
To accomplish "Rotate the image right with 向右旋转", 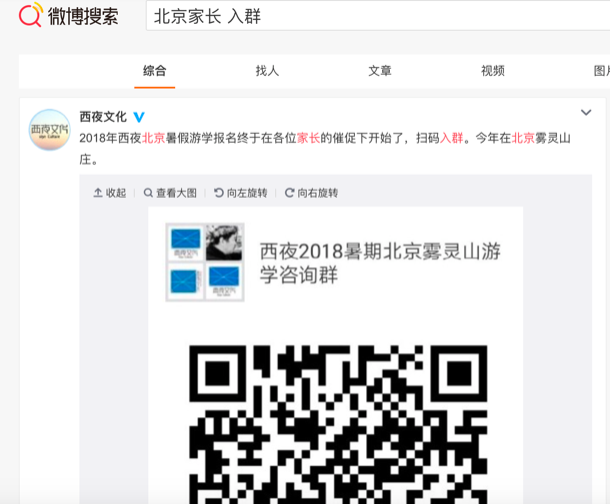I will click(x=312, y=193).
